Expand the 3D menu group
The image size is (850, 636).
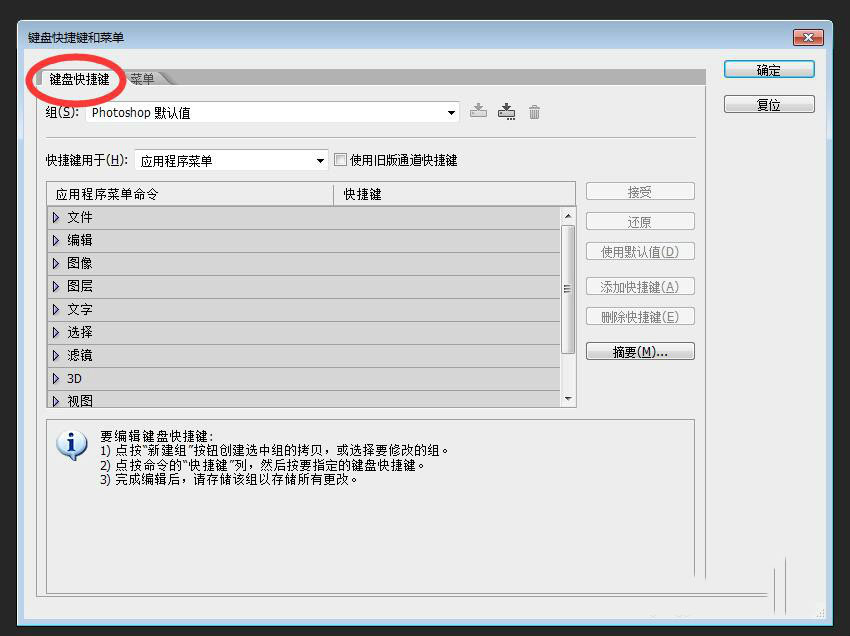click(x=56, y=378)
